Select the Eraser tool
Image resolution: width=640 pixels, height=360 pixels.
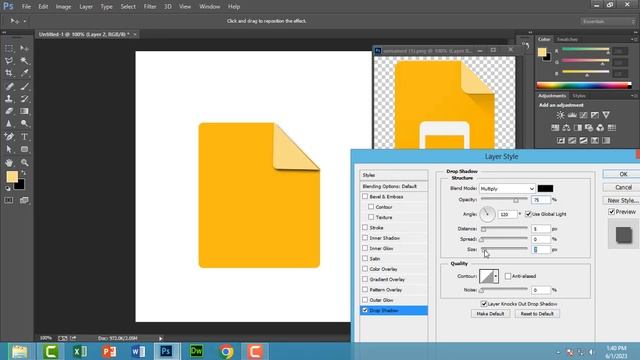point(9,111)
